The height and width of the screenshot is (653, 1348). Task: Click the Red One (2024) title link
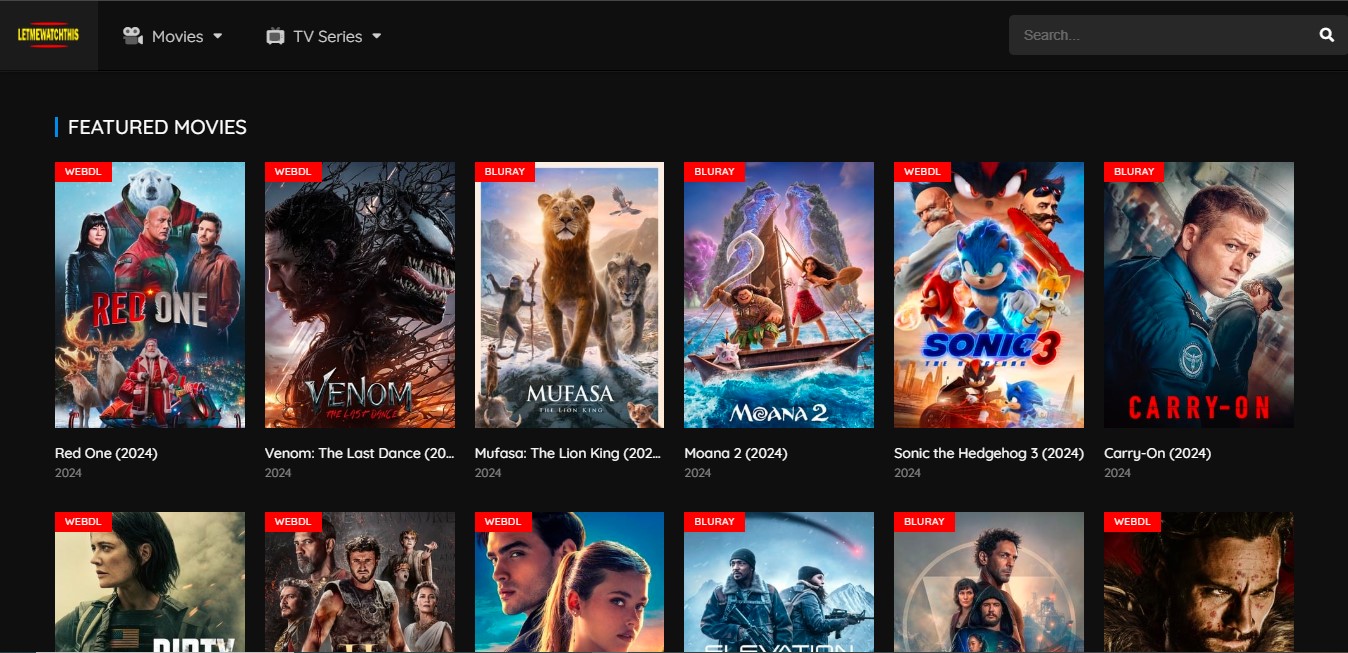[106, 453]
